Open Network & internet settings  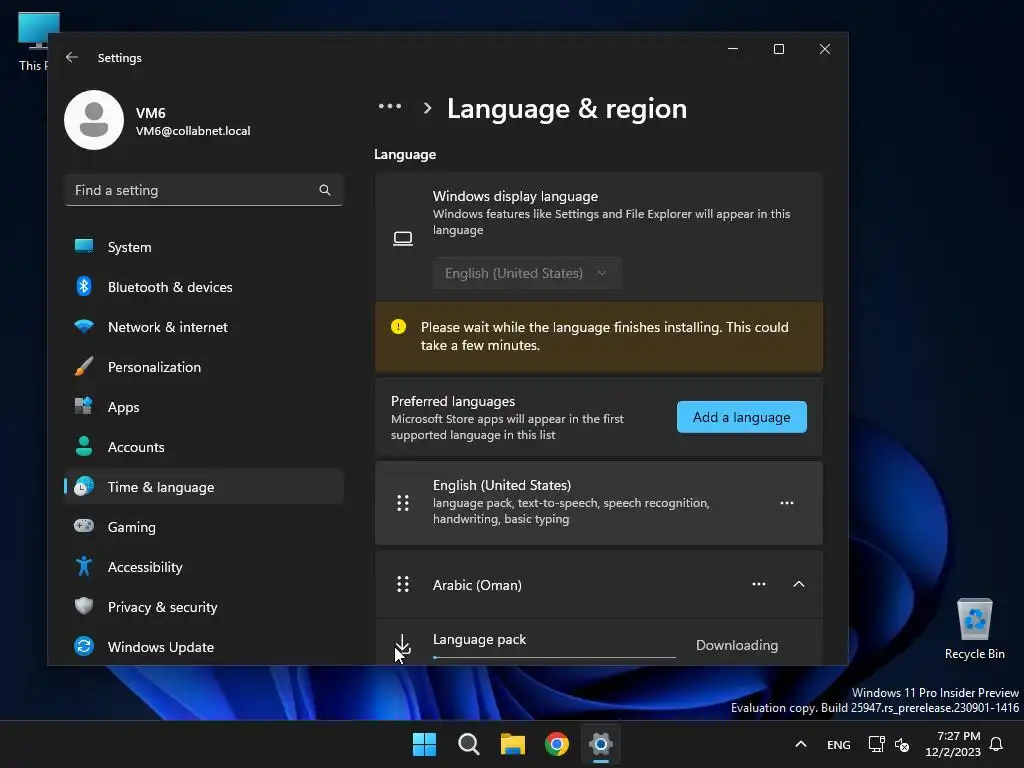click(204, 327)
